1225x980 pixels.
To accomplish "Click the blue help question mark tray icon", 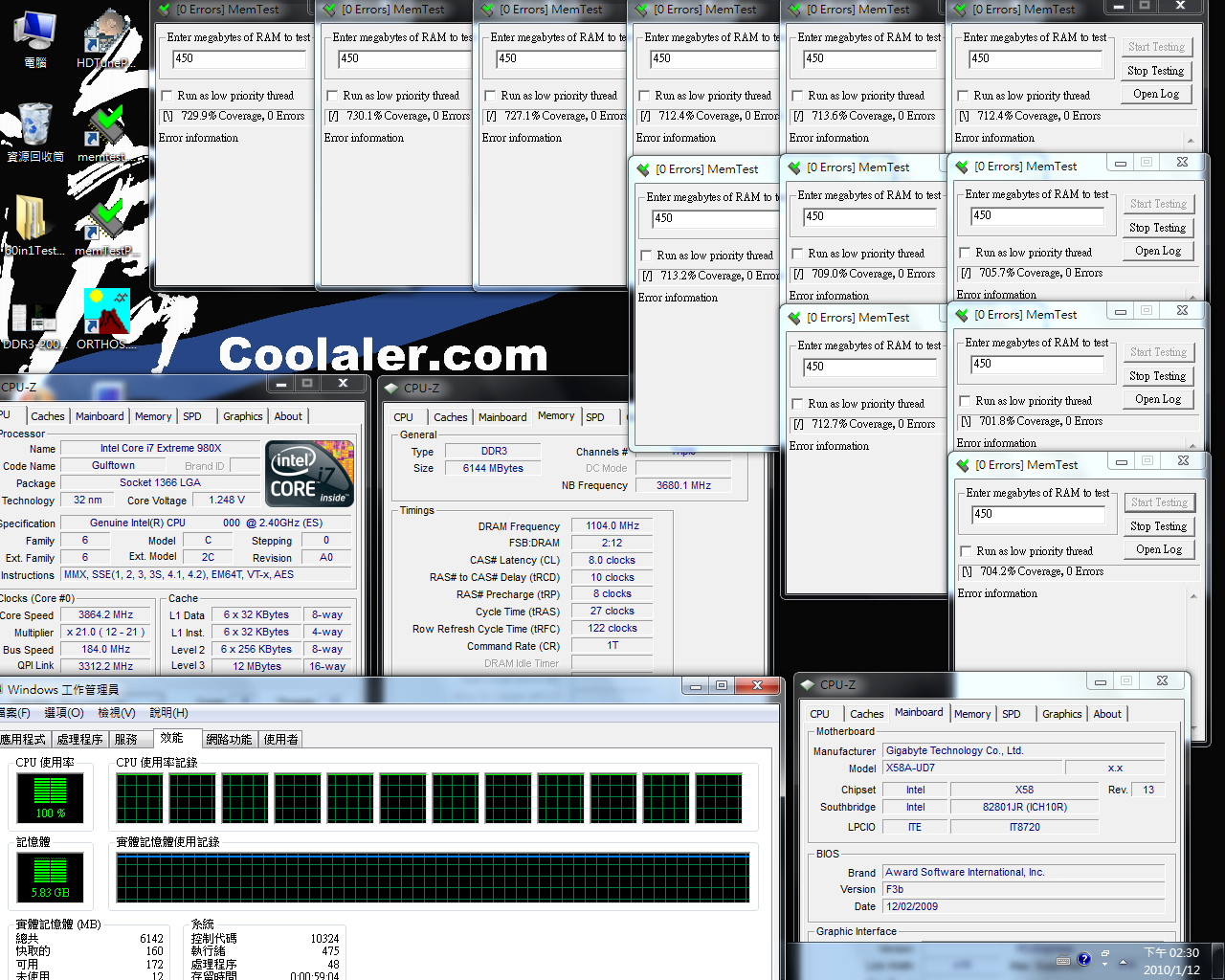I will coord(1083,959).
